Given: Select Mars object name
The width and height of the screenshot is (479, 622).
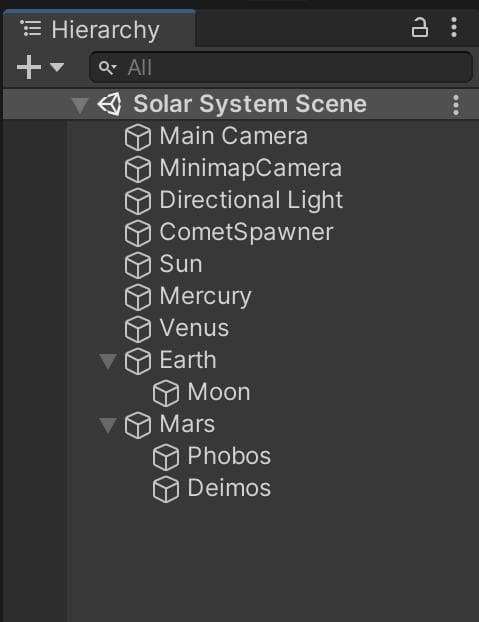Looking at the screenshot, I should [x=187, y=424].
